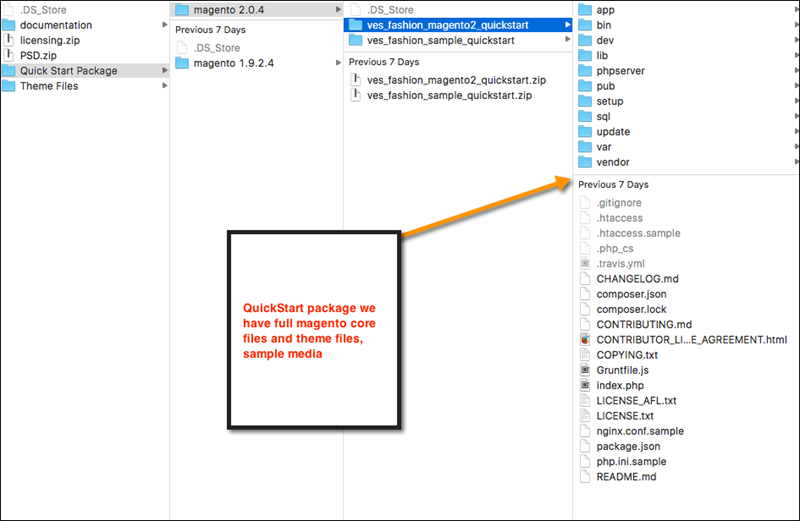The image size is (800, 521).
Task: Select the ves_fashion_sample_quickstart folder icon
Action: pyautogui.click(x=356, y=40)
